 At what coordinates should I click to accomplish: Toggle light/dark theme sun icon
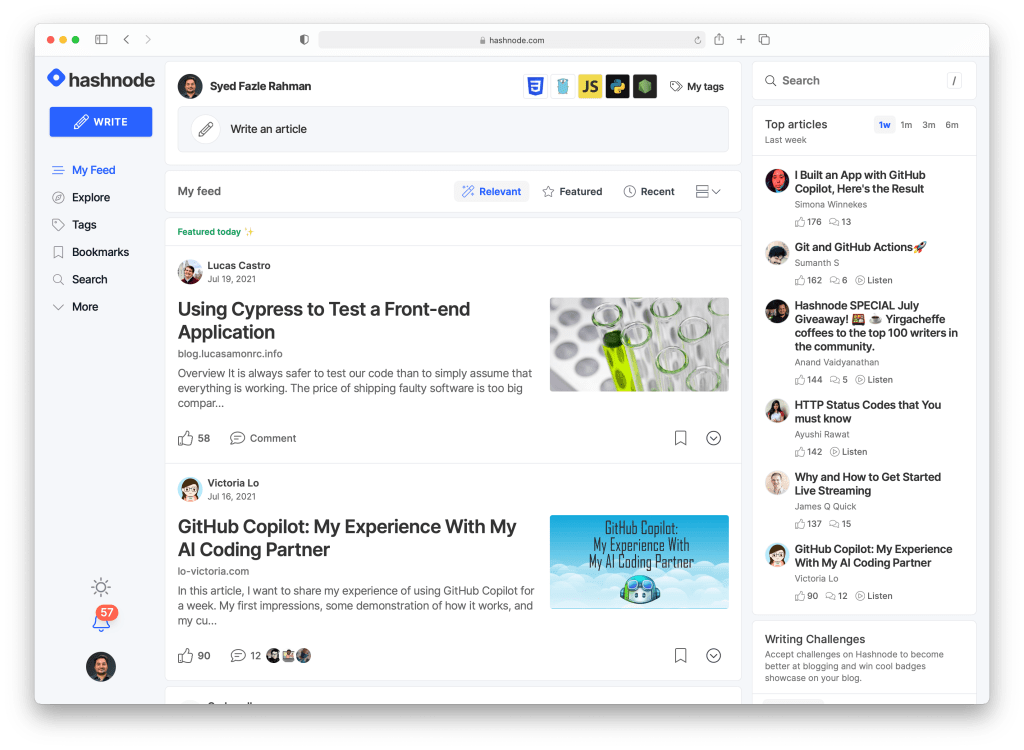pyautogui.click(x=101, y=587)
